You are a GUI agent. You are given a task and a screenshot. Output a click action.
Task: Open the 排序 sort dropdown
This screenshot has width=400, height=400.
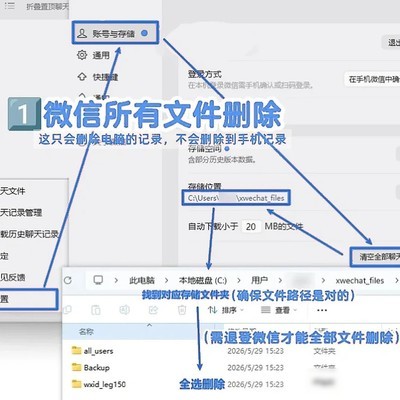tap(226, 310)
